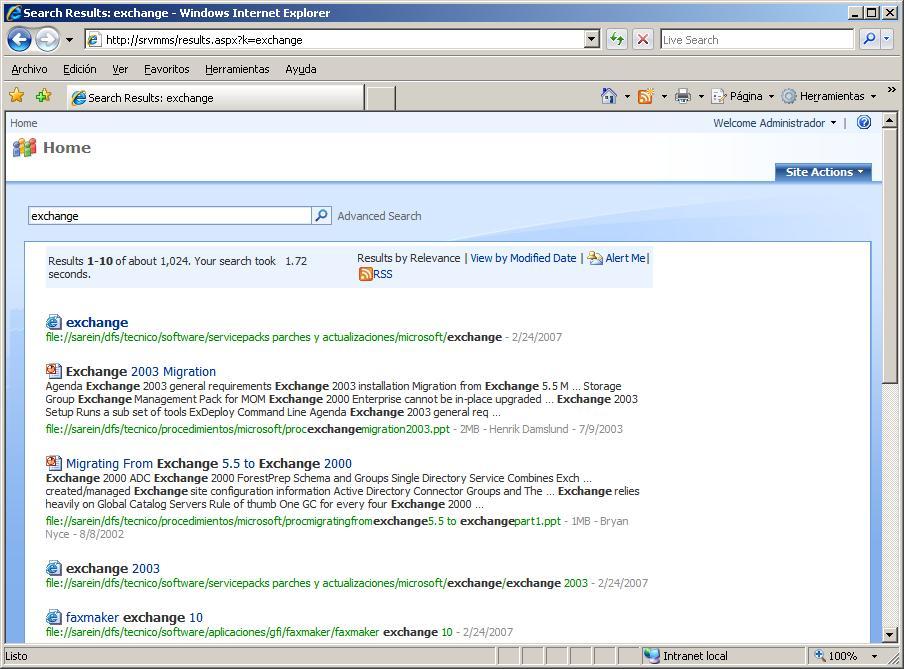Open Migrating From Exchange 5.5 result

pos(209,464)
